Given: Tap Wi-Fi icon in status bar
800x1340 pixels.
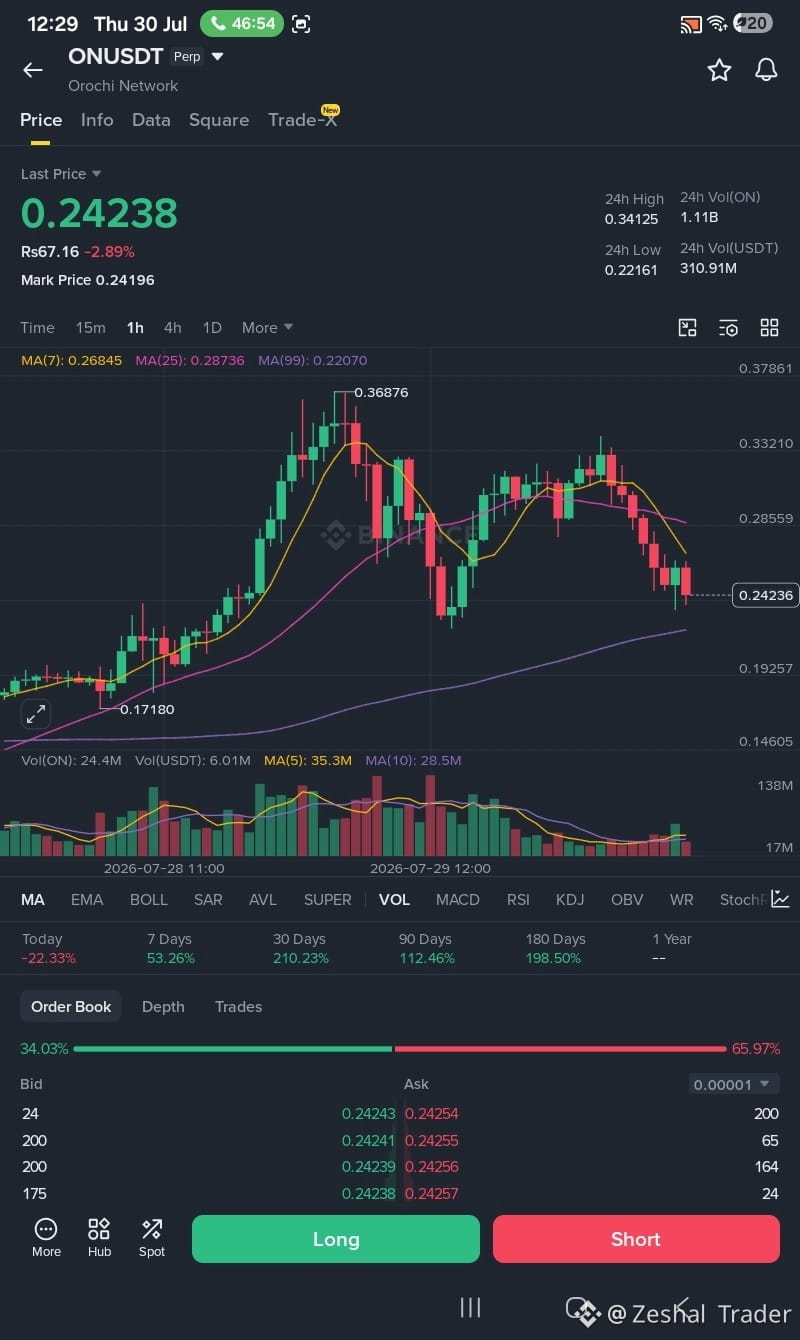Looking at the screenshot, I should point(717,24).
